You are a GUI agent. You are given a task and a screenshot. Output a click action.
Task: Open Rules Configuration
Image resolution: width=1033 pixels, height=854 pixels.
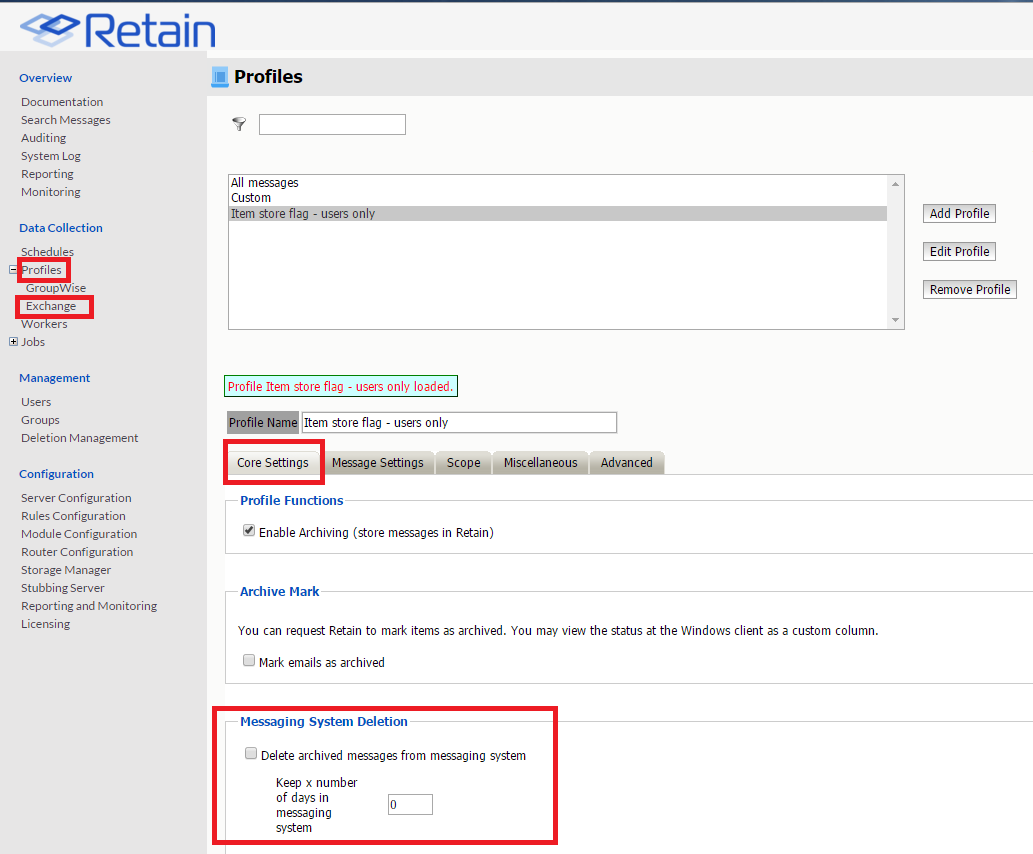point(73,516)
